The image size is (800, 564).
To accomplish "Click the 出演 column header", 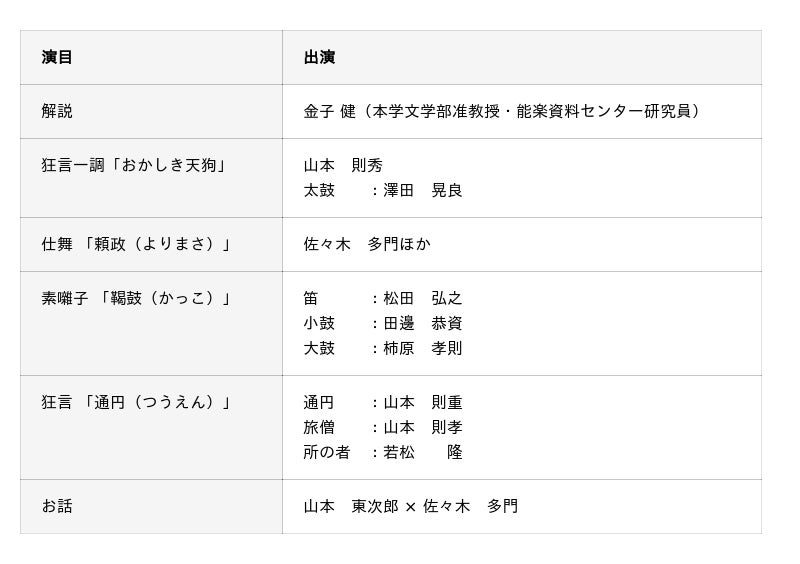I will coord(319,57).
